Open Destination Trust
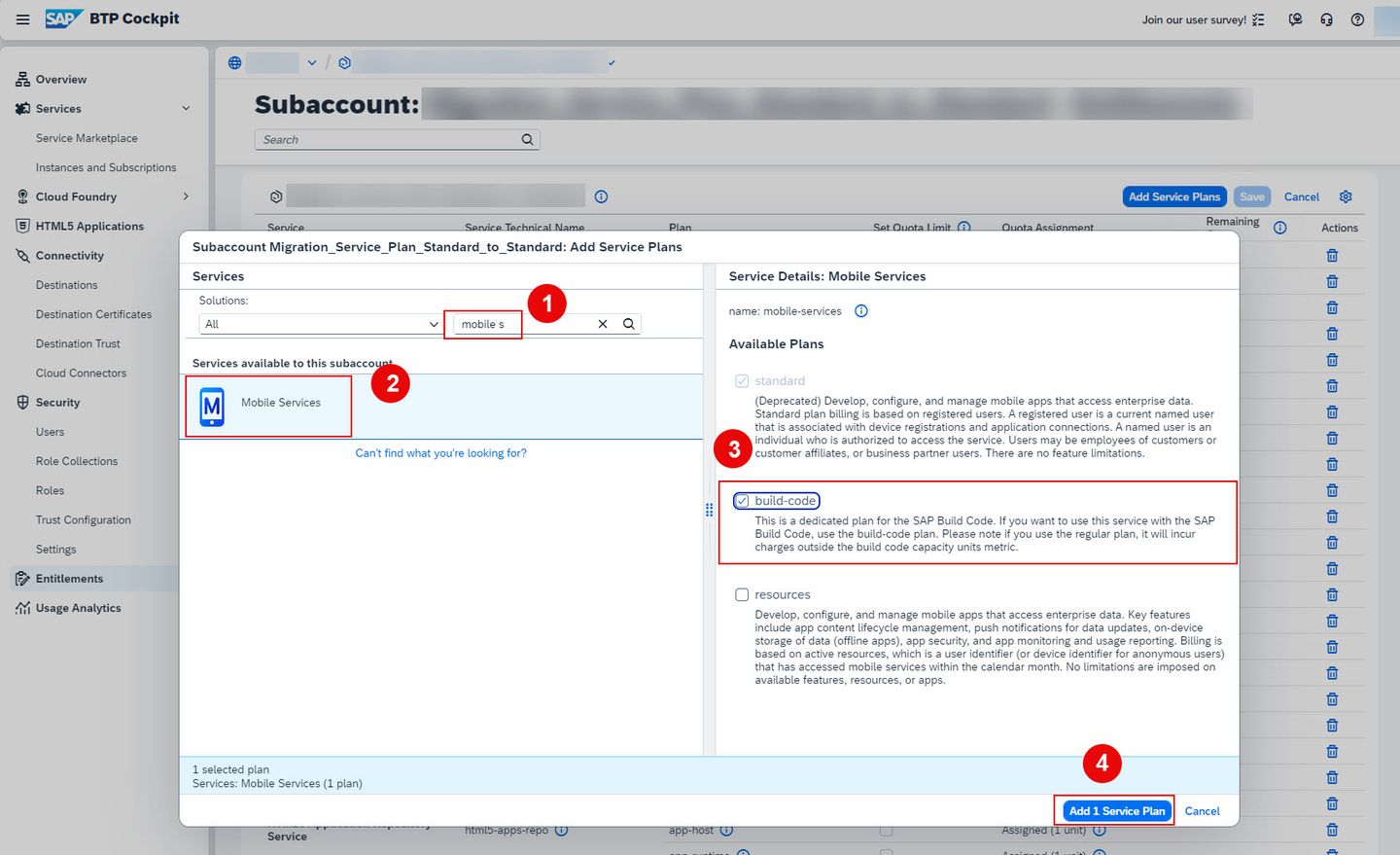This screenshot has width=1400, height=855. pos(78,343)
